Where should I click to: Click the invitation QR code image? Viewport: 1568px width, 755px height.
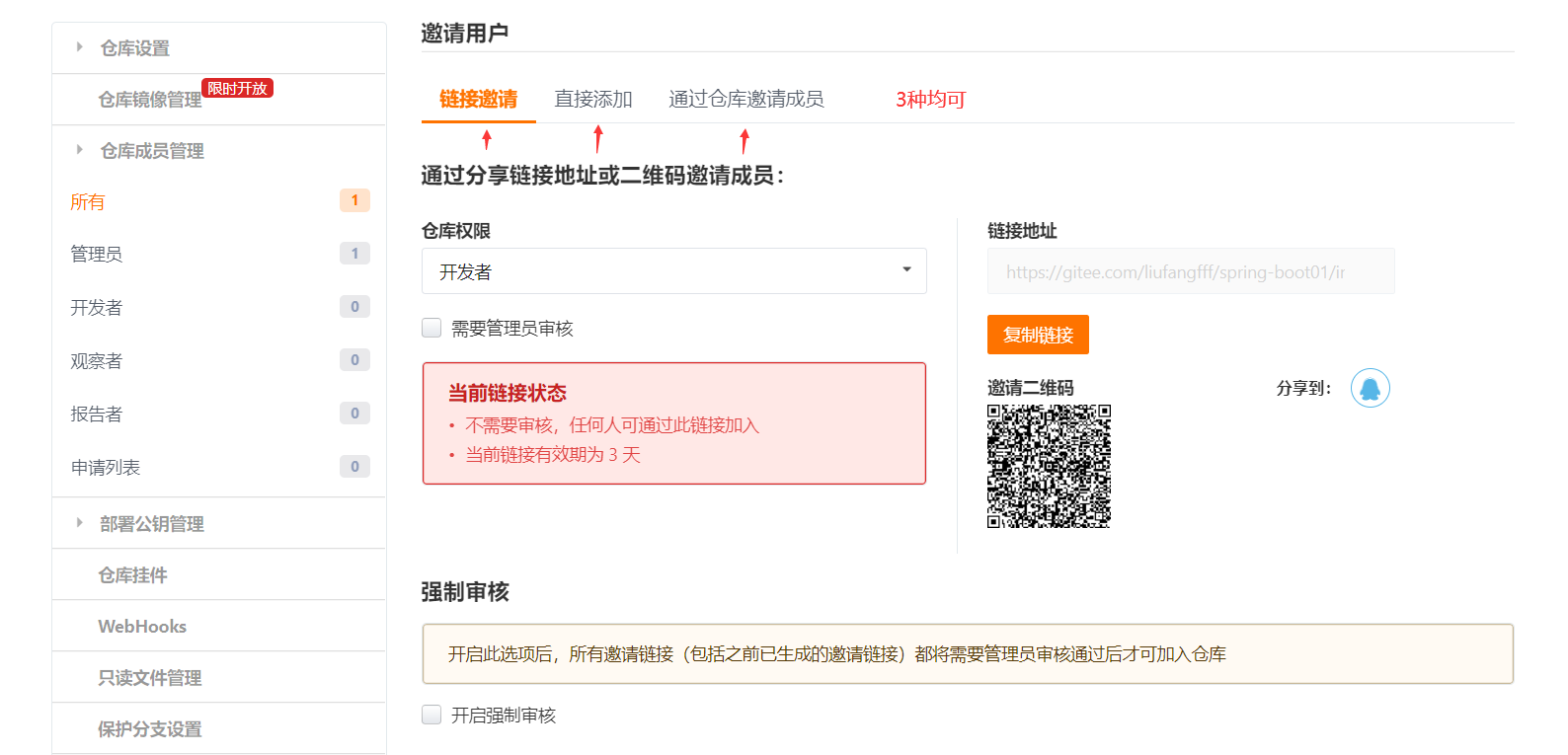[x=1049, y=466]
